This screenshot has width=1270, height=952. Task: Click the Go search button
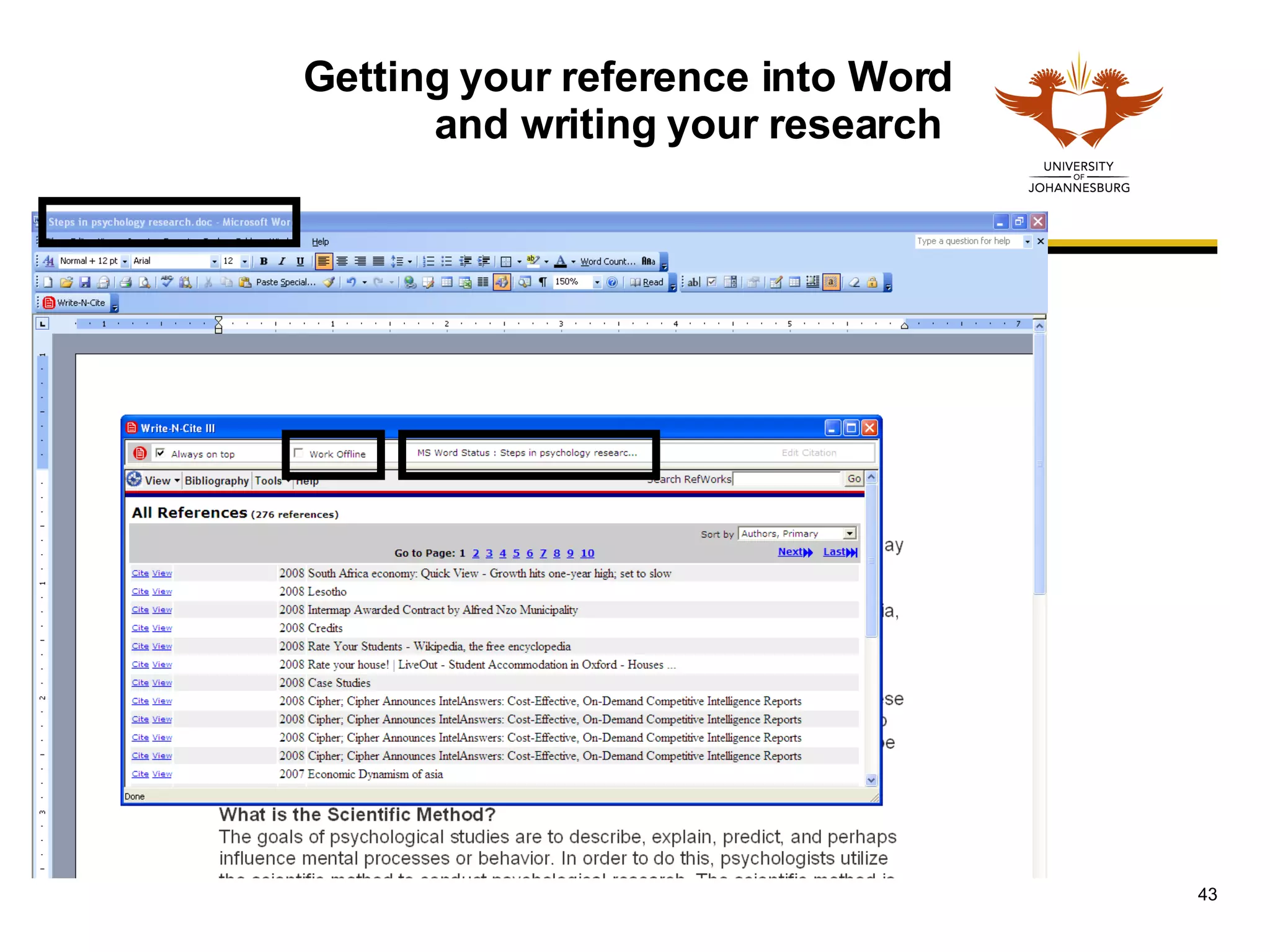(854, 479)
